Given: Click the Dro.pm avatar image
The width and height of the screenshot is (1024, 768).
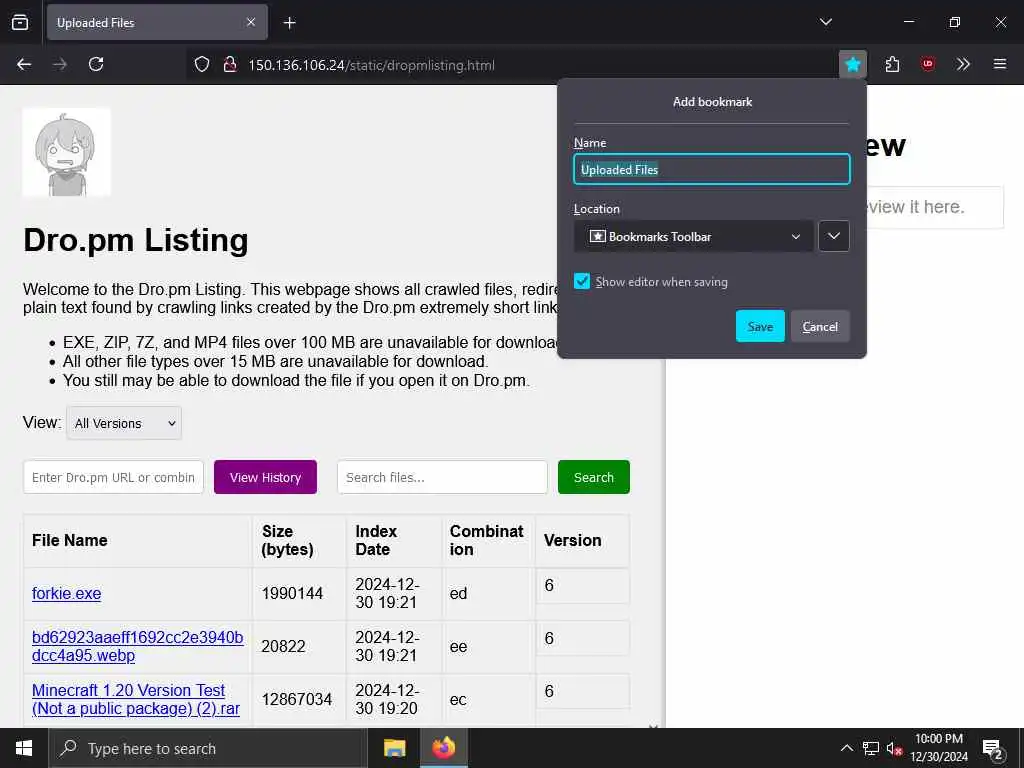Looking at the screenshot, I should (67, 152).
